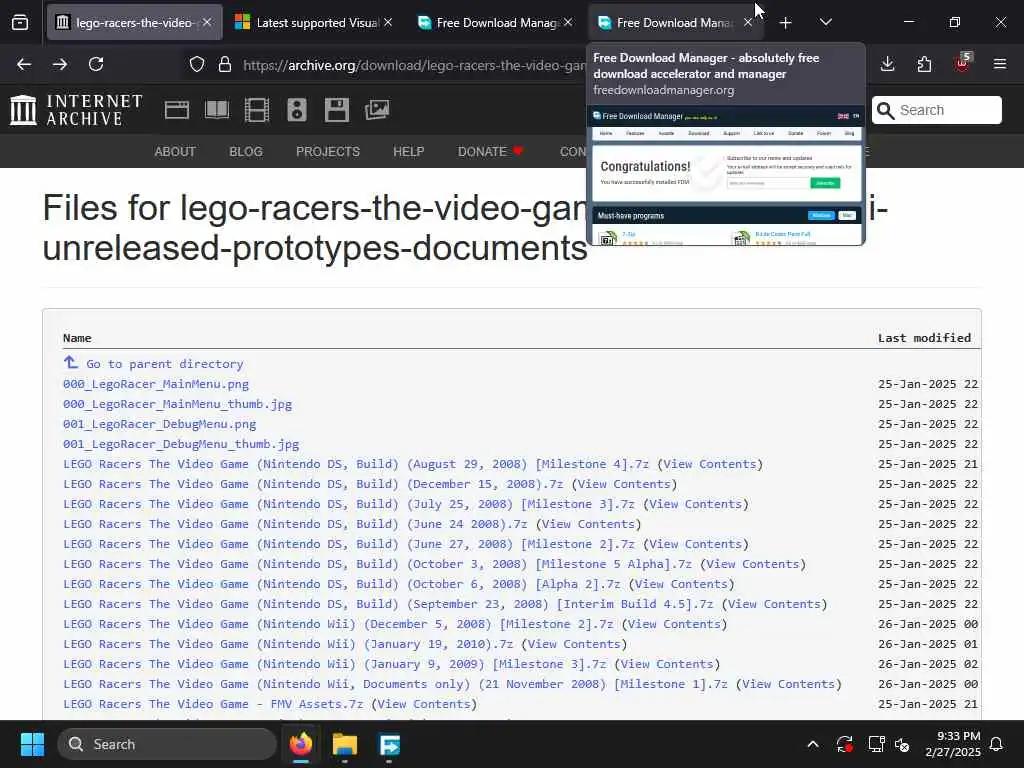
Task: Open 000_LegoRacer_MainMenu.png file
Action: pos(155,384)
